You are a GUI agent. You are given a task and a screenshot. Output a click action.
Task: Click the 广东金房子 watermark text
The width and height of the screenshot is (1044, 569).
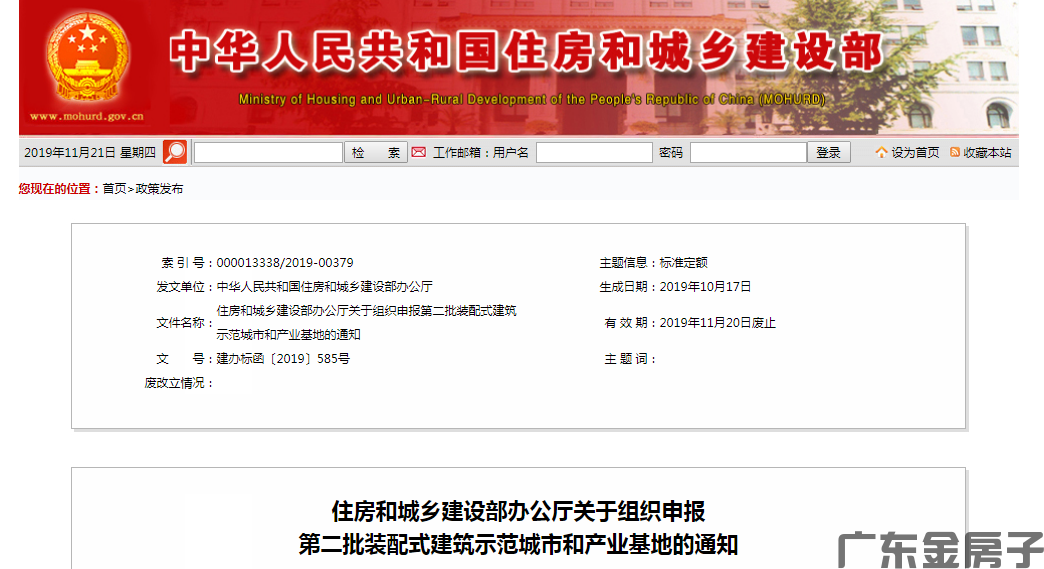pos(939,549)
